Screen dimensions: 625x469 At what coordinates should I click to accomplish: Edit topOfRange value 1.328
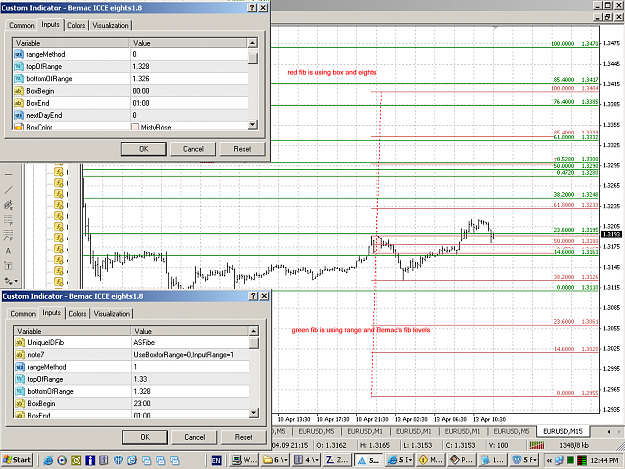[189, 67]
